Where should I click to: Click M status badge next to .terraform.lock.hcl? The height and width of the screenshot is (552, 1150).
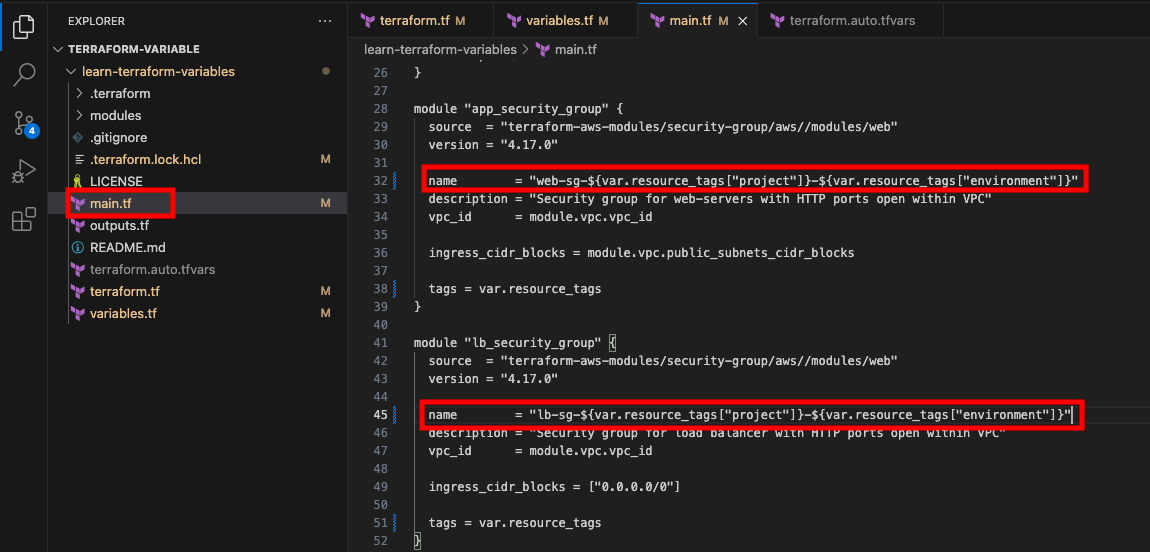pyautogui.click(x=326, y=159)
